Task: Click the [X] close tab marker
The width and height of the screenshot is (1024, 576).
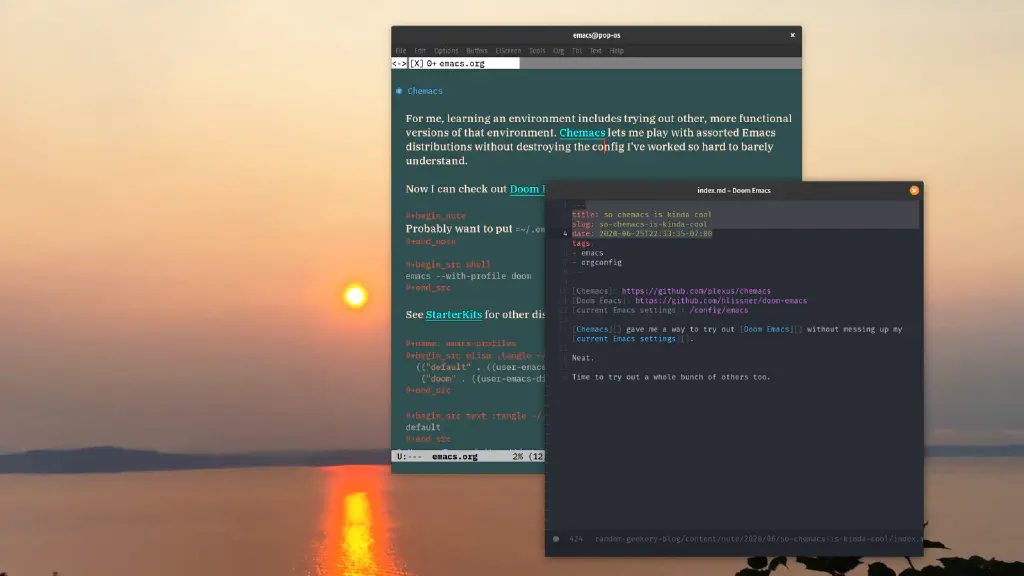Action: [x=416, y=63]
